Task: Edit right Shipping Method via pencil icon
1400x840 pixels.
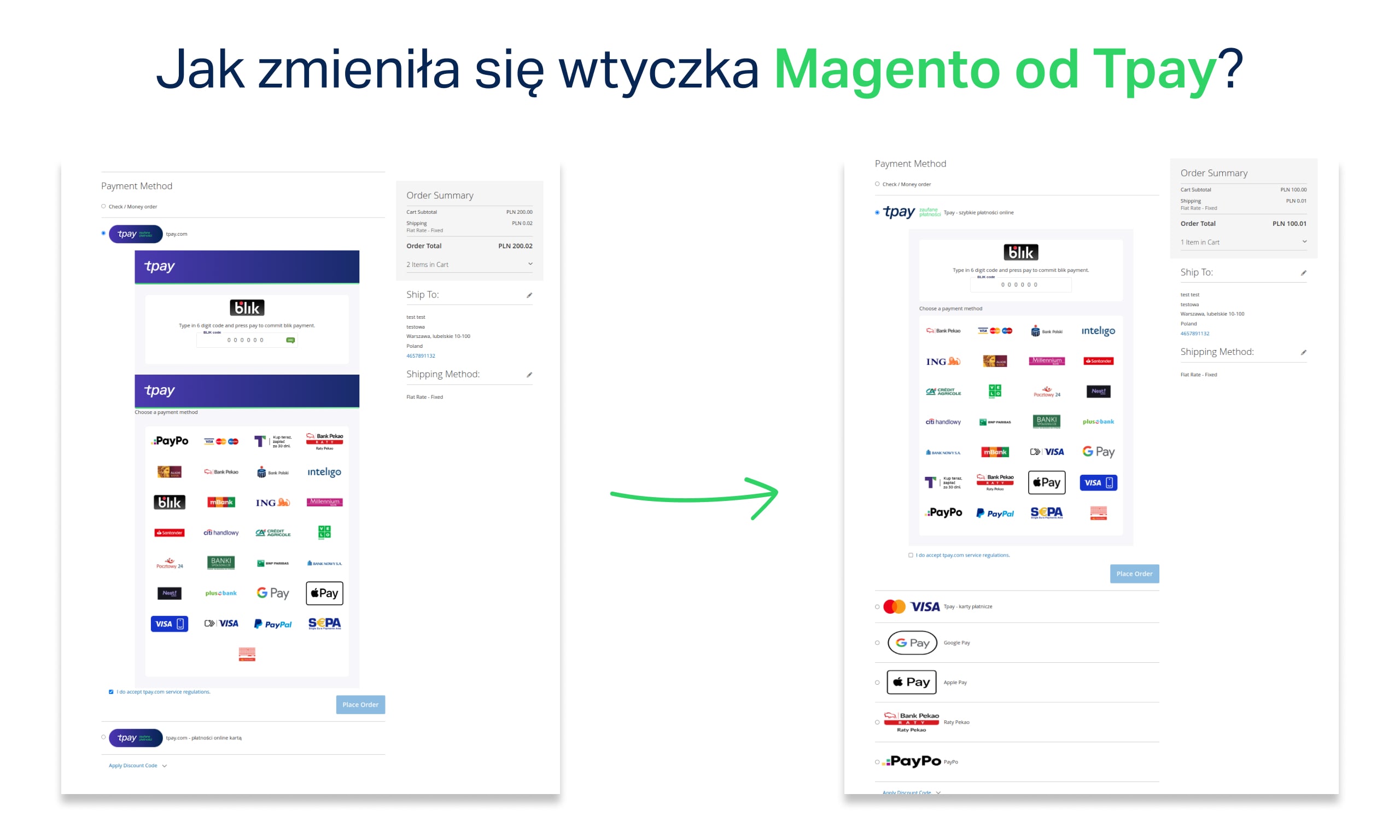Action: (x=1303, y=353)
